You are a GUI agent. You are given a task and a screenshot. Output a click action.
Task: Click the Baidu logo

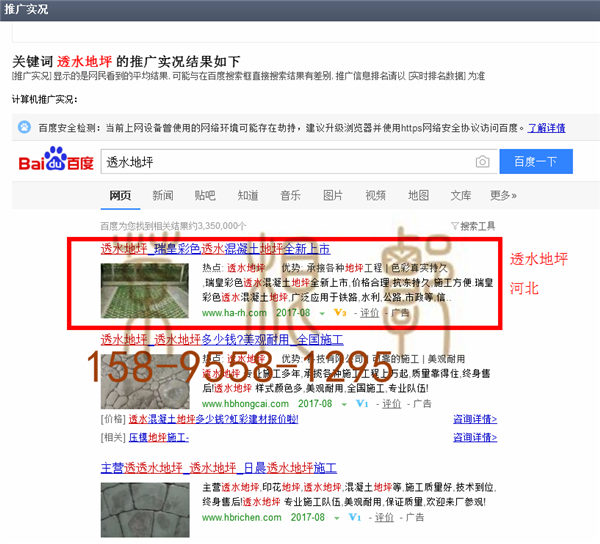[x=56, y=158]
